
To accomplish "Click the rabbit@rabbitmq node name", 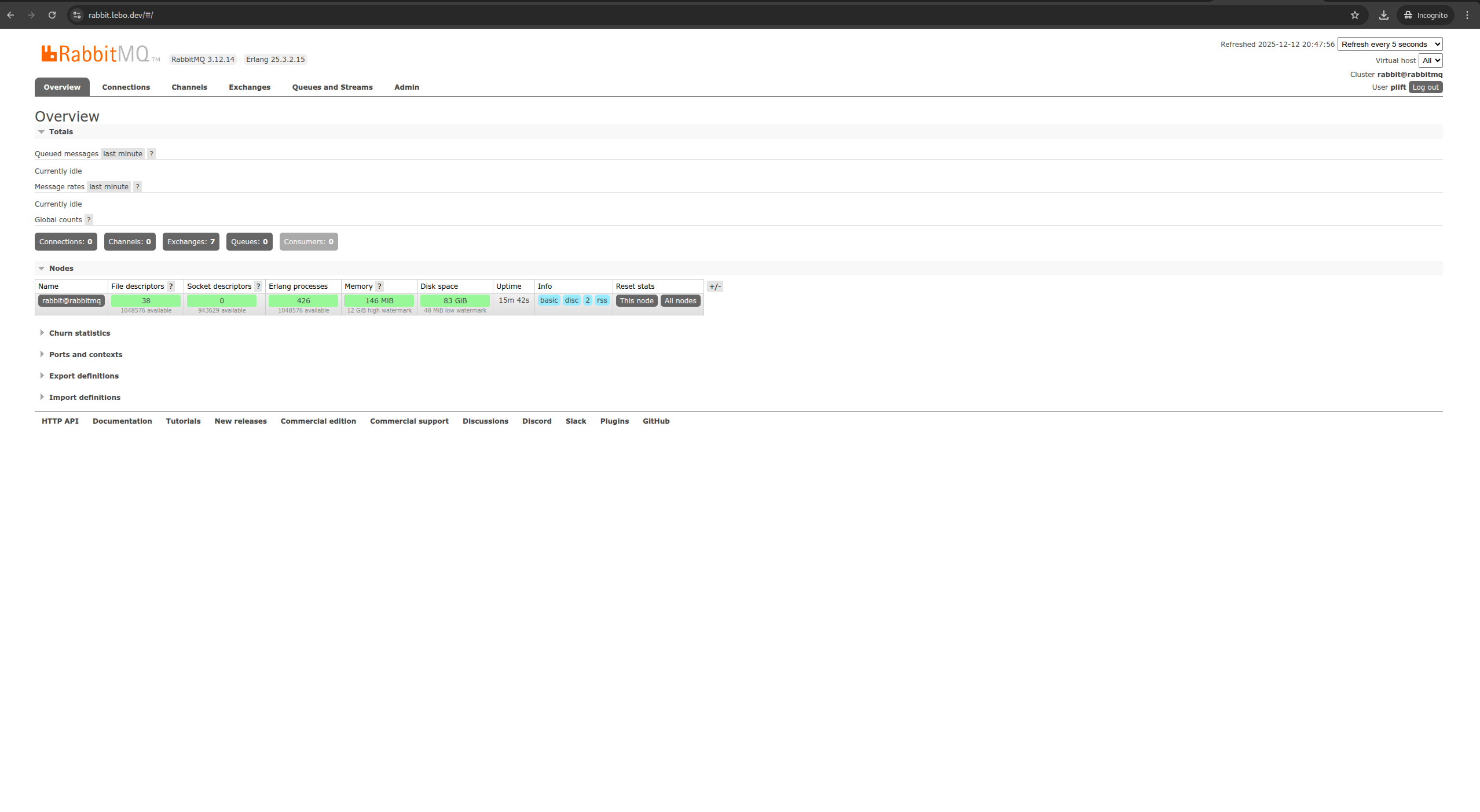I will [x=71, y=300].
